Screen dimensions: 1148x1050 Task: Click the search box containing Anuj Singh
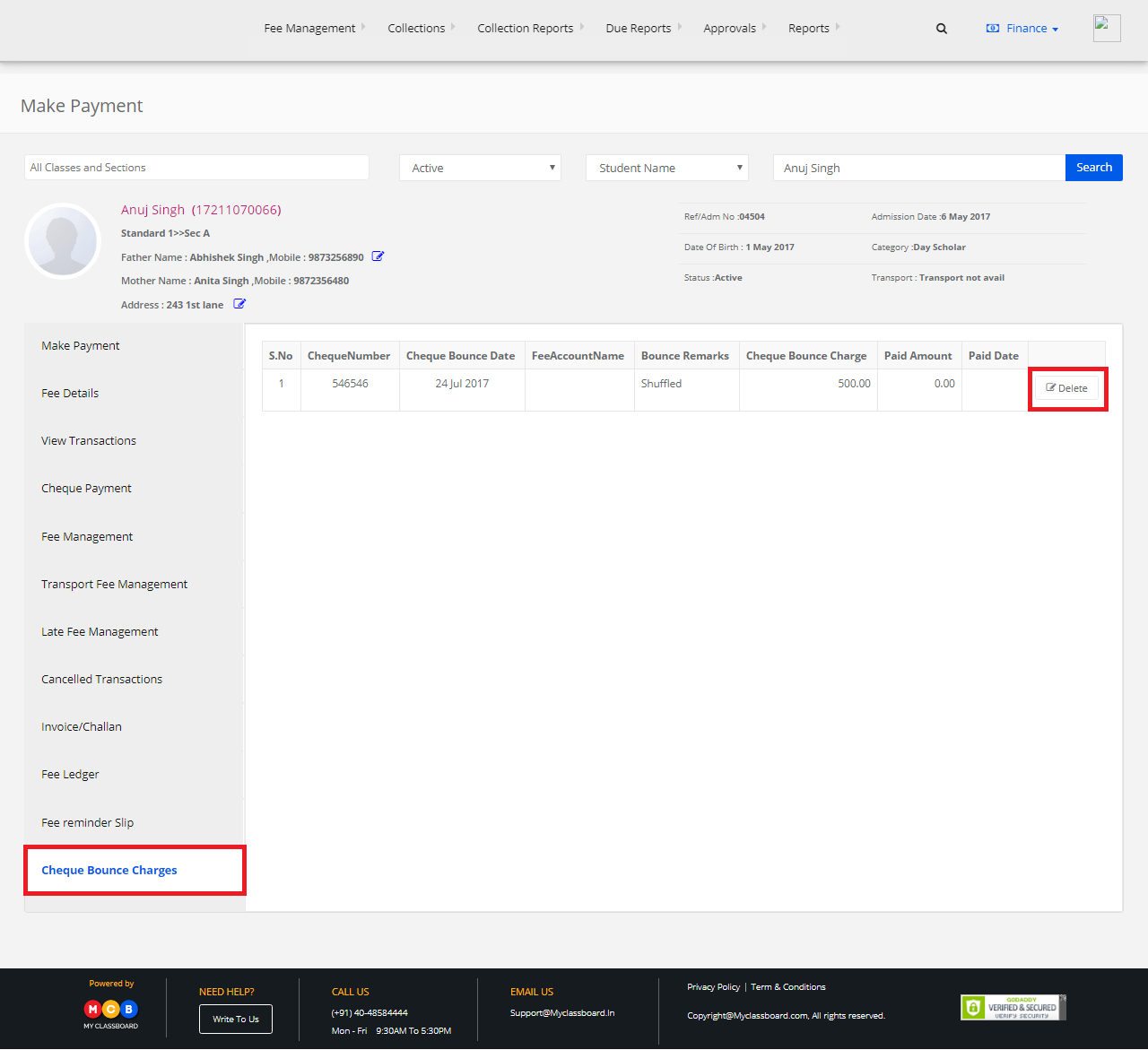(919, 168)
